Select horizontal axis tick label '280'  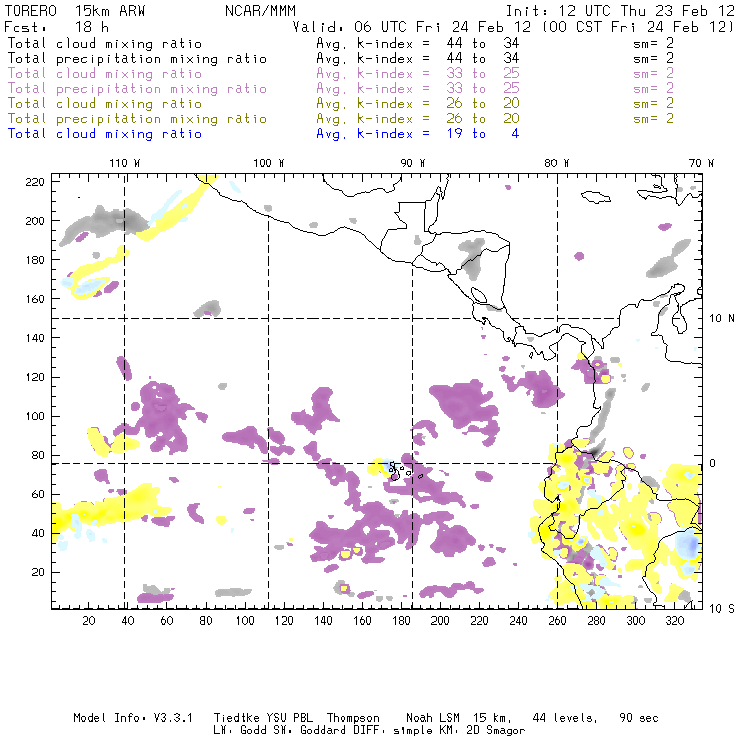[x=596, y=621]
